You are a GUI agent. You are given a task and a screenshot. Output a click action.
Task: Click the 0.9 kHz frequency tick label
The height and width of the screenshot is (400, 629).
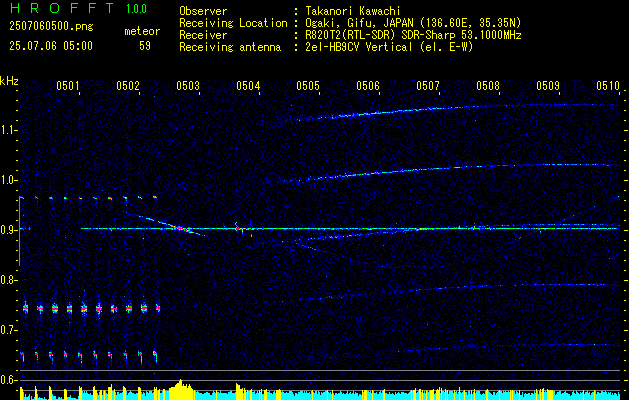point(7,230)
